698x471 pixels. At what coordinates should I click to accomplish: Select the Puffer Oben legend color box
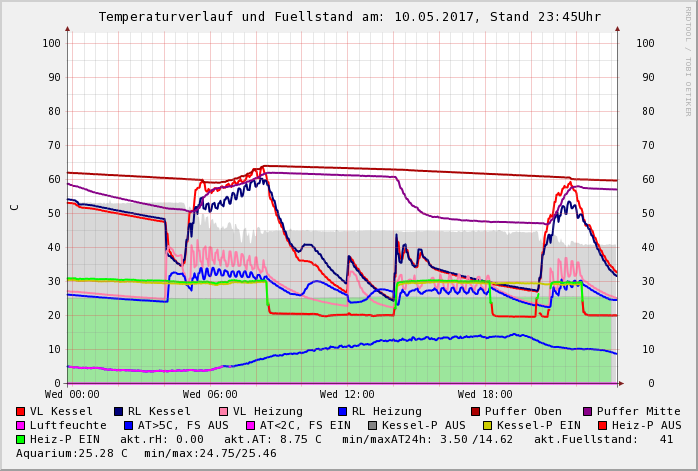point(475,411)
